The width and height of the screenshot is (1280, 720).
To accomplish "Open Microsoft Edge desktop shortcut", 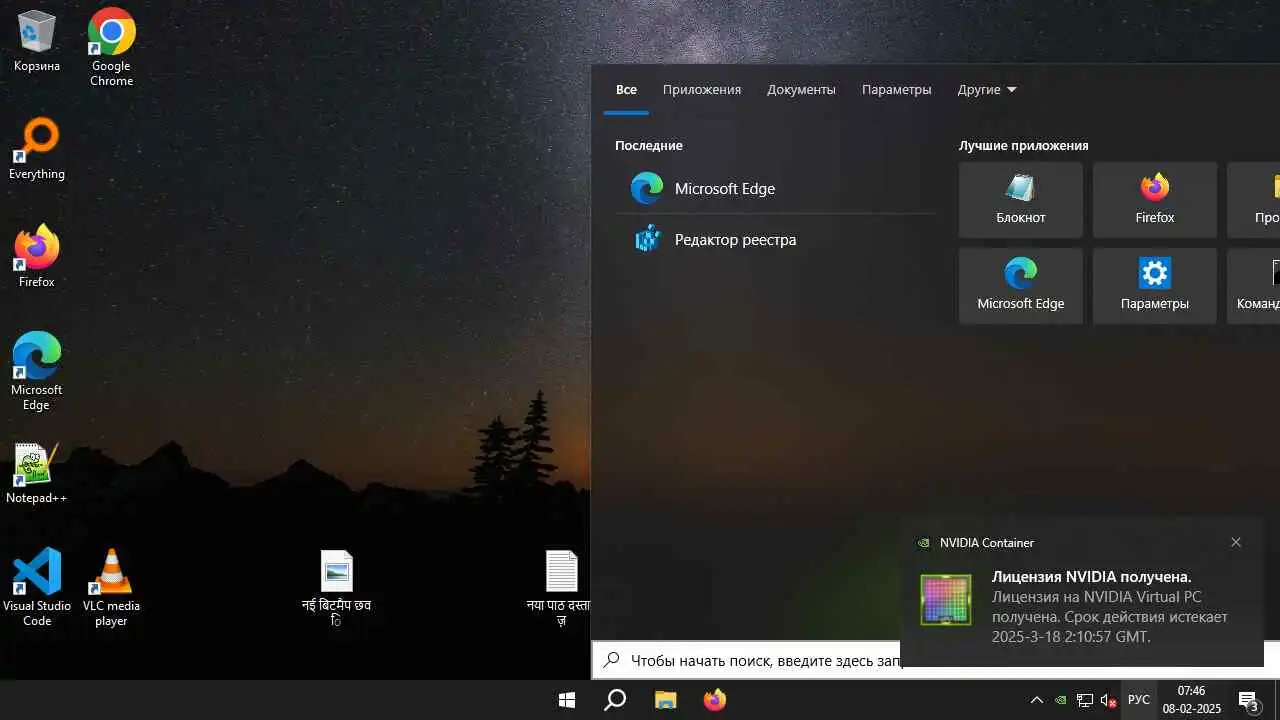I will (37, 371).
